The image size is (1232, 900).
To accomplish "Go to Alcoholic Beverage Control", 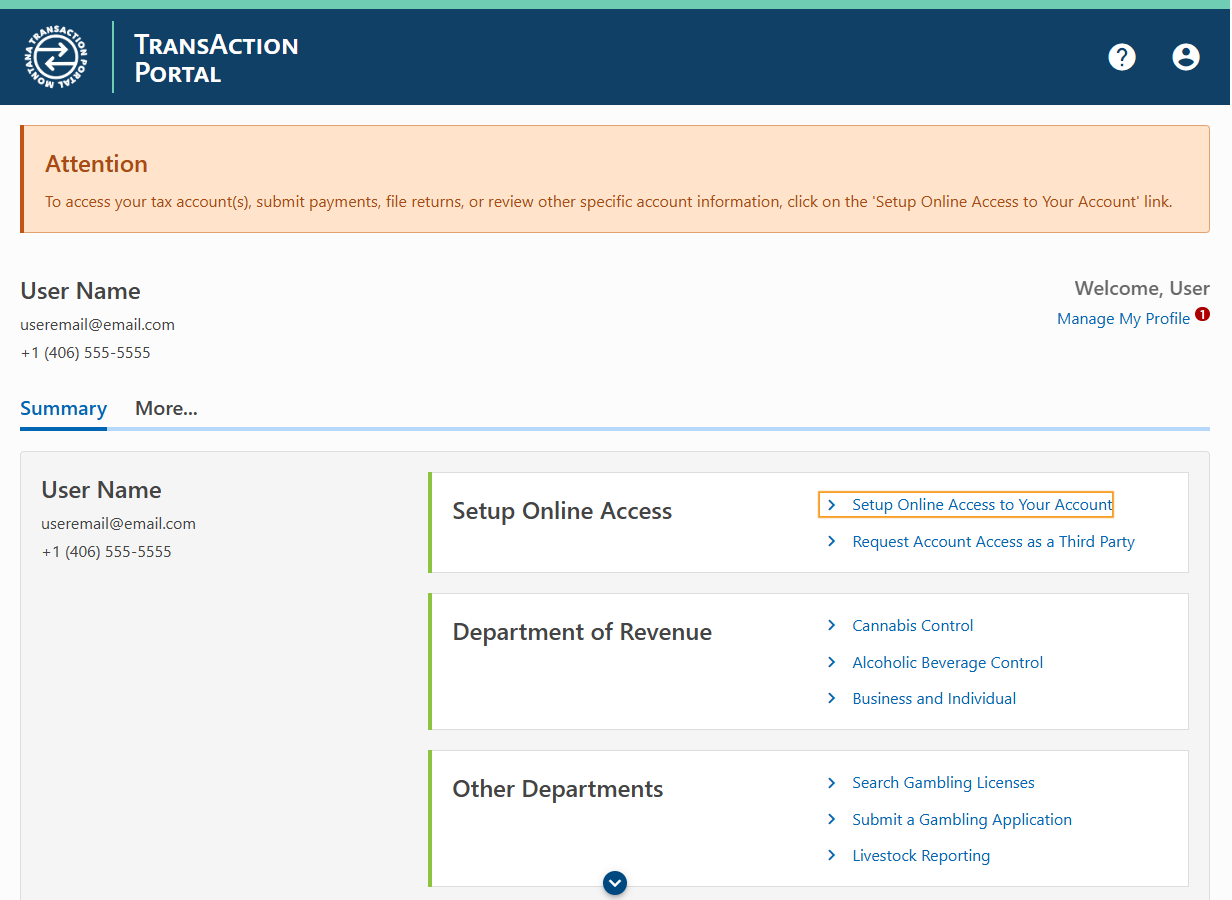I will (947, 662).
